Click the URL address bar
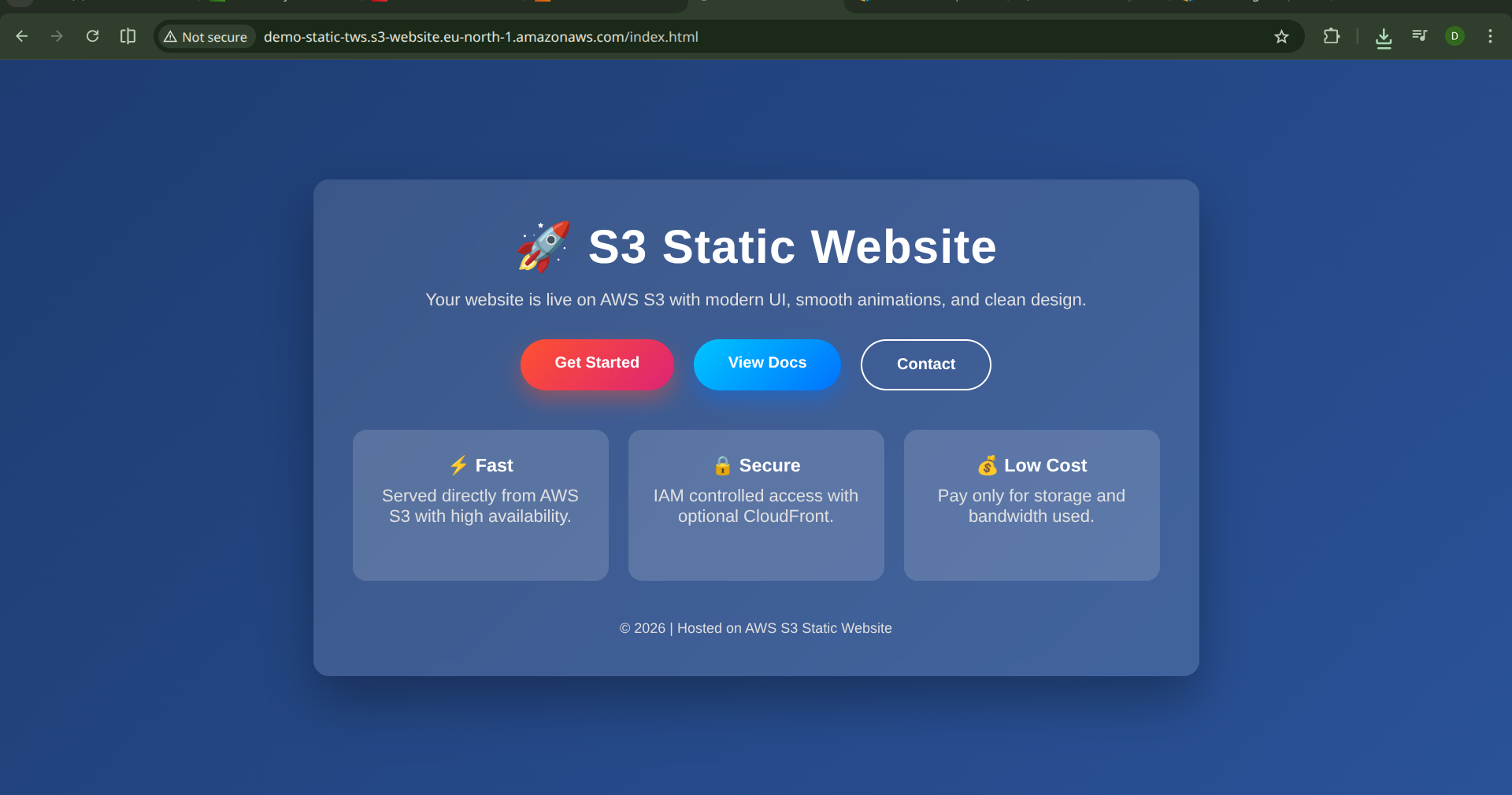The width and height of the screenshot is (1512, 795). [709, 37]
